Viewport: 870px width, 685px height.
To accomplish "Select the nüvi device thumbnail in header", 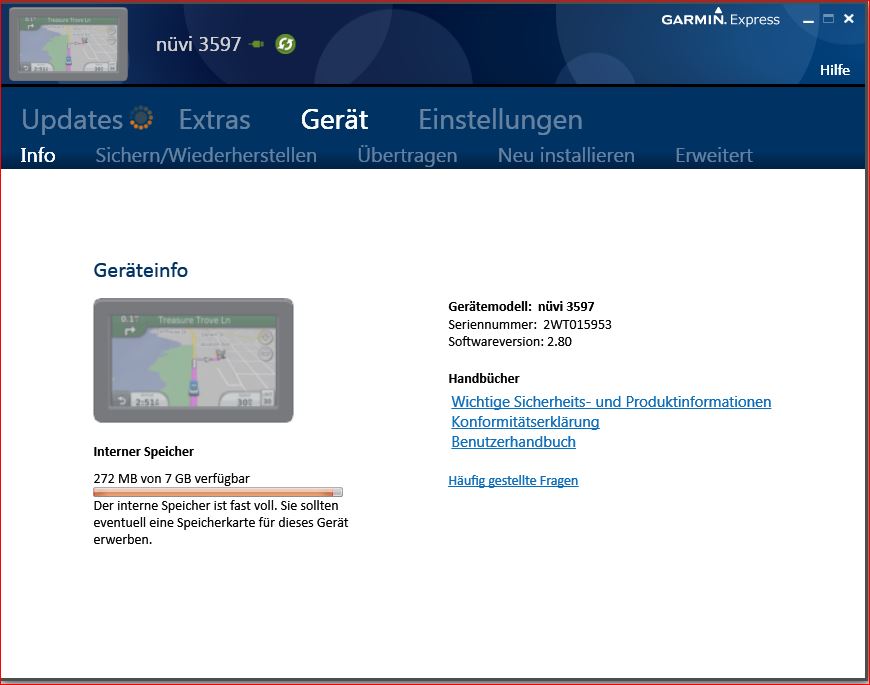I will (68, 44).
